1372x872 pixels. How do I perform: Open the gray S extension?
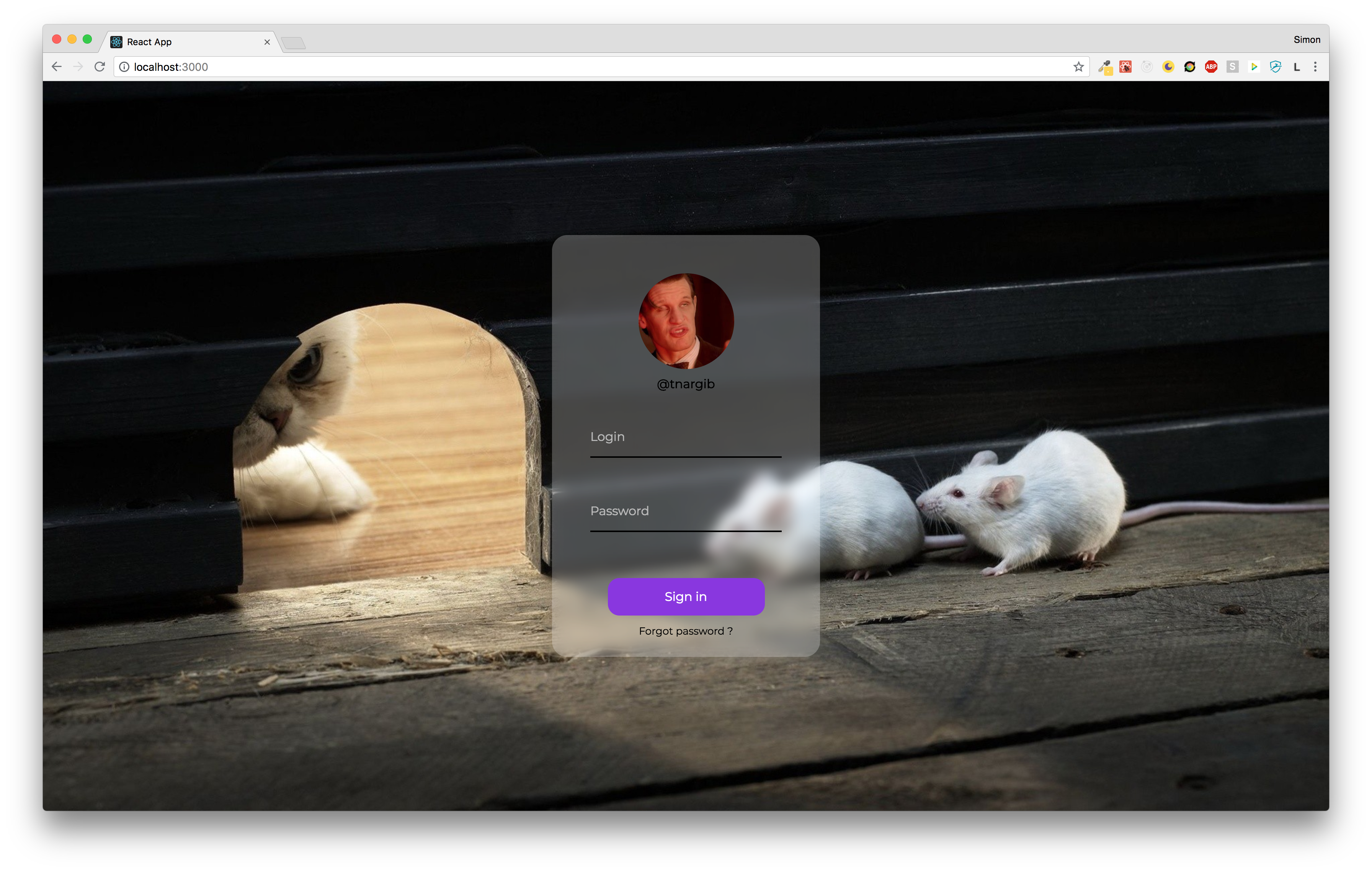pos(1232,67)
